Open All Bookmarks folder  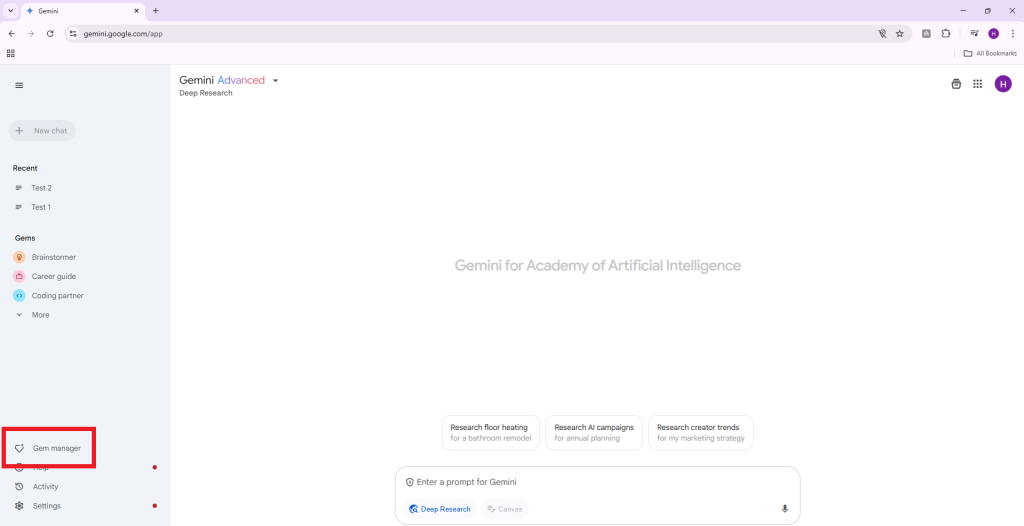[990, 54]
